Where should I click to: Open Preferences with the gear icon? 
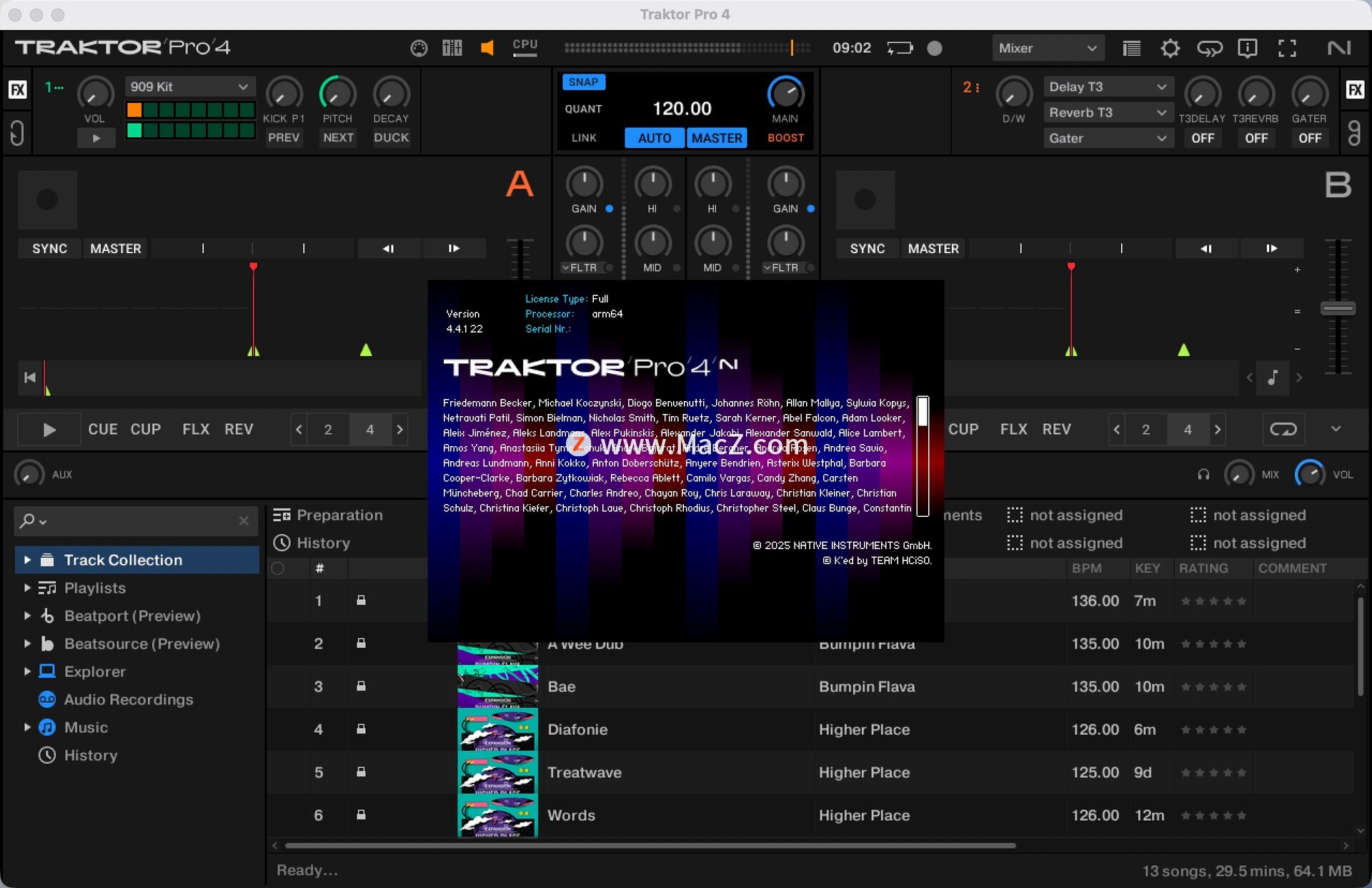(x=1170, y=48)
